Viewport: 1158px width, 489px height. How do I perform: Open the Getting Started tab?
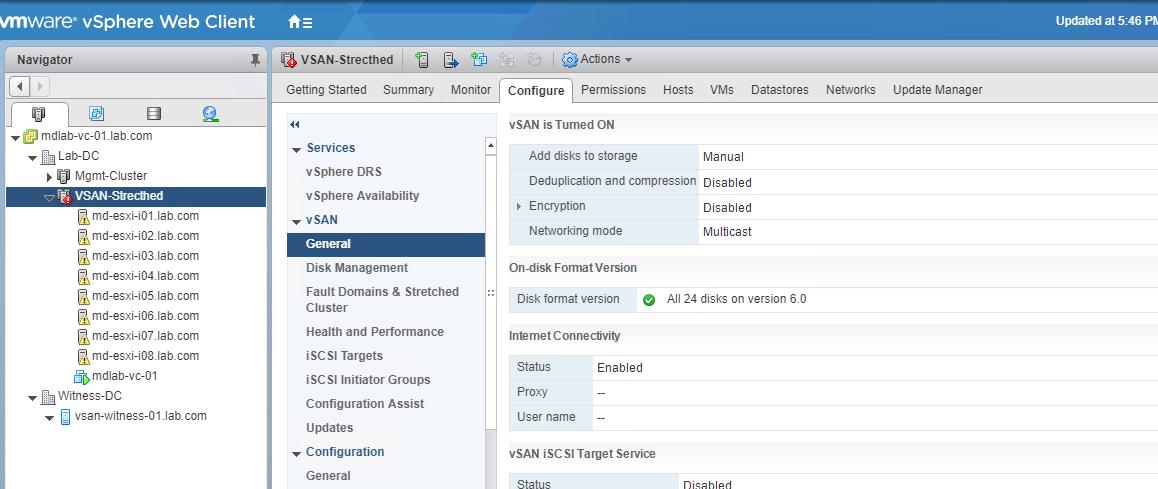click(326, 89)
